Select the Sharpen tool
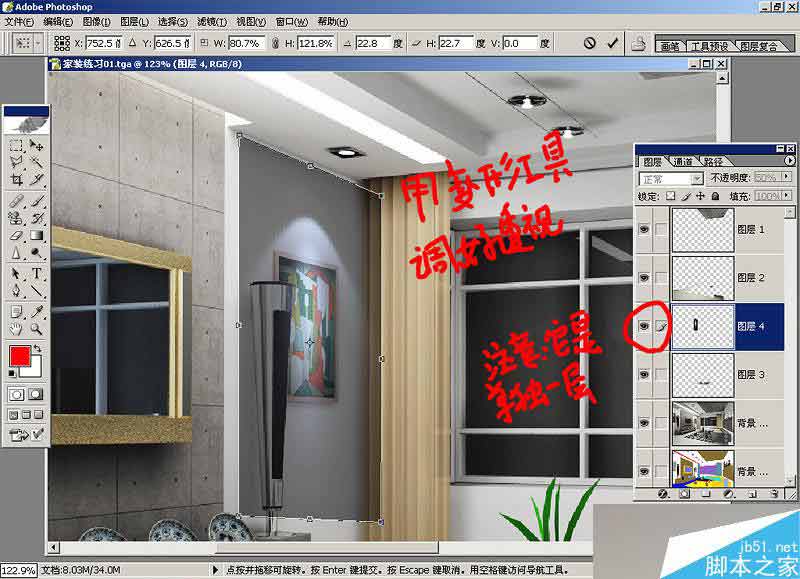 pyautogui.click(x=16, y=253)
